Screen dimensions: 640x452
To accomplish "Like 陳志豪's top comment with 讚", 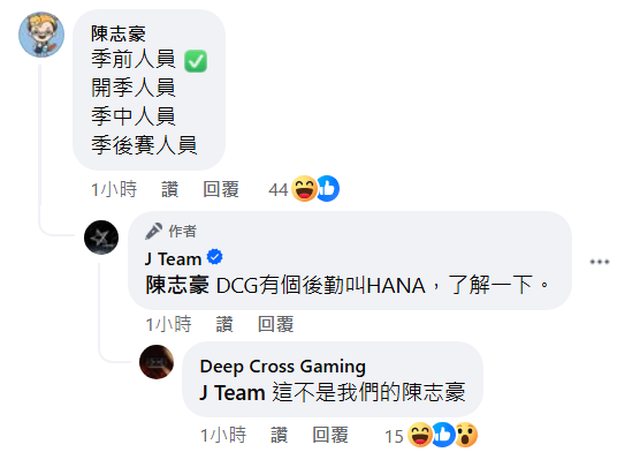I will coord(170,189).
